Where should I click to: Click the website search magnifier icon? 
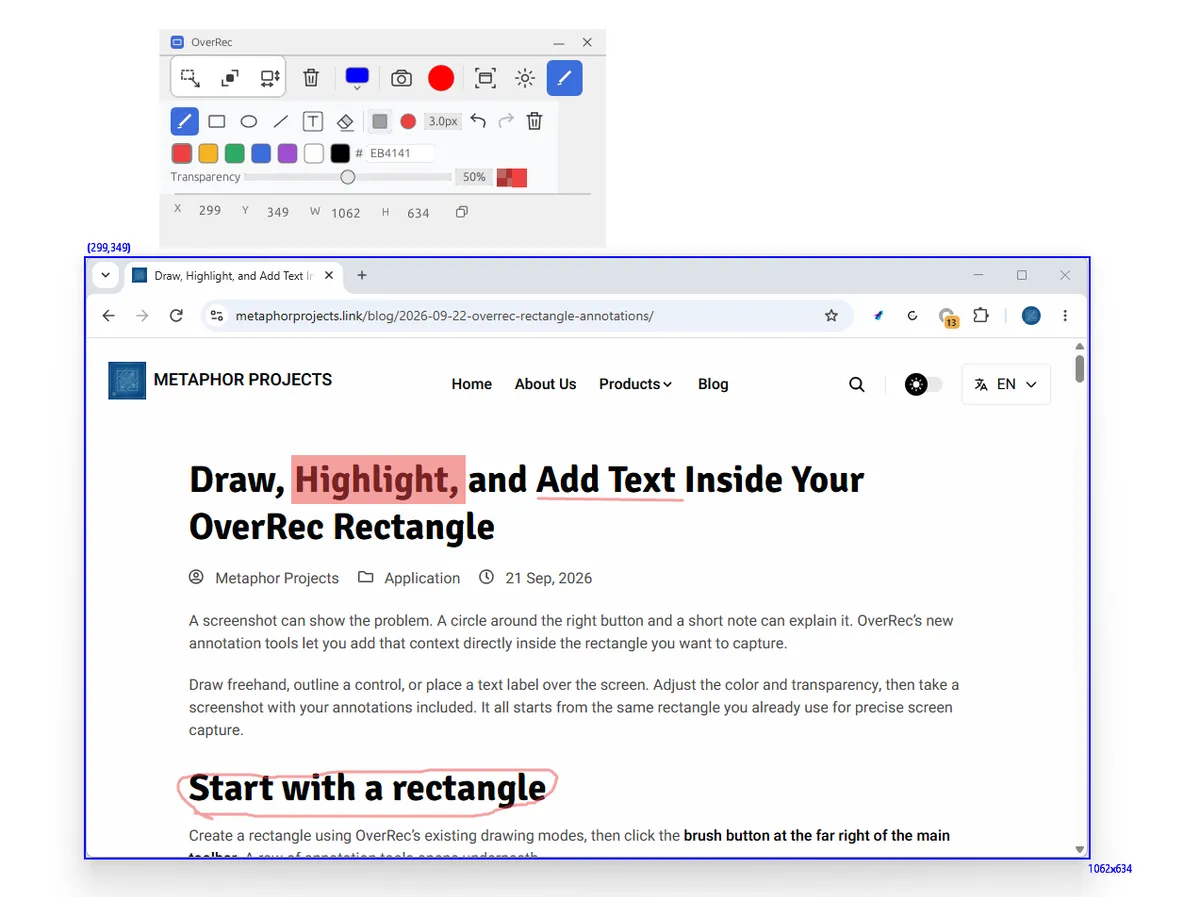click(x=857, y=384)
